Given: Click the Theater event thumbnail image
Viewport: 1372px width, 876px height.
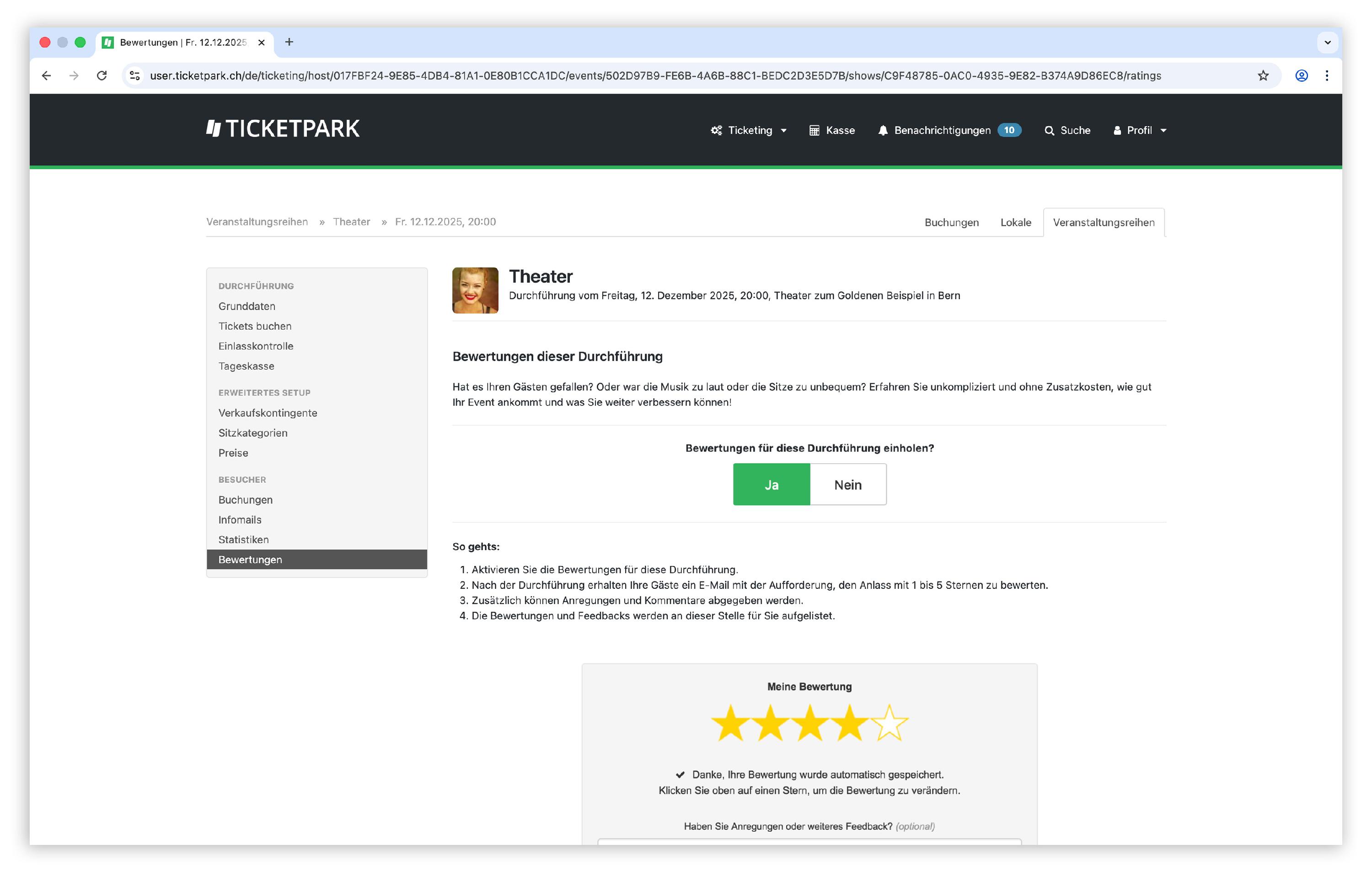Looking at the screenshot, I should [x=475, y=290].
